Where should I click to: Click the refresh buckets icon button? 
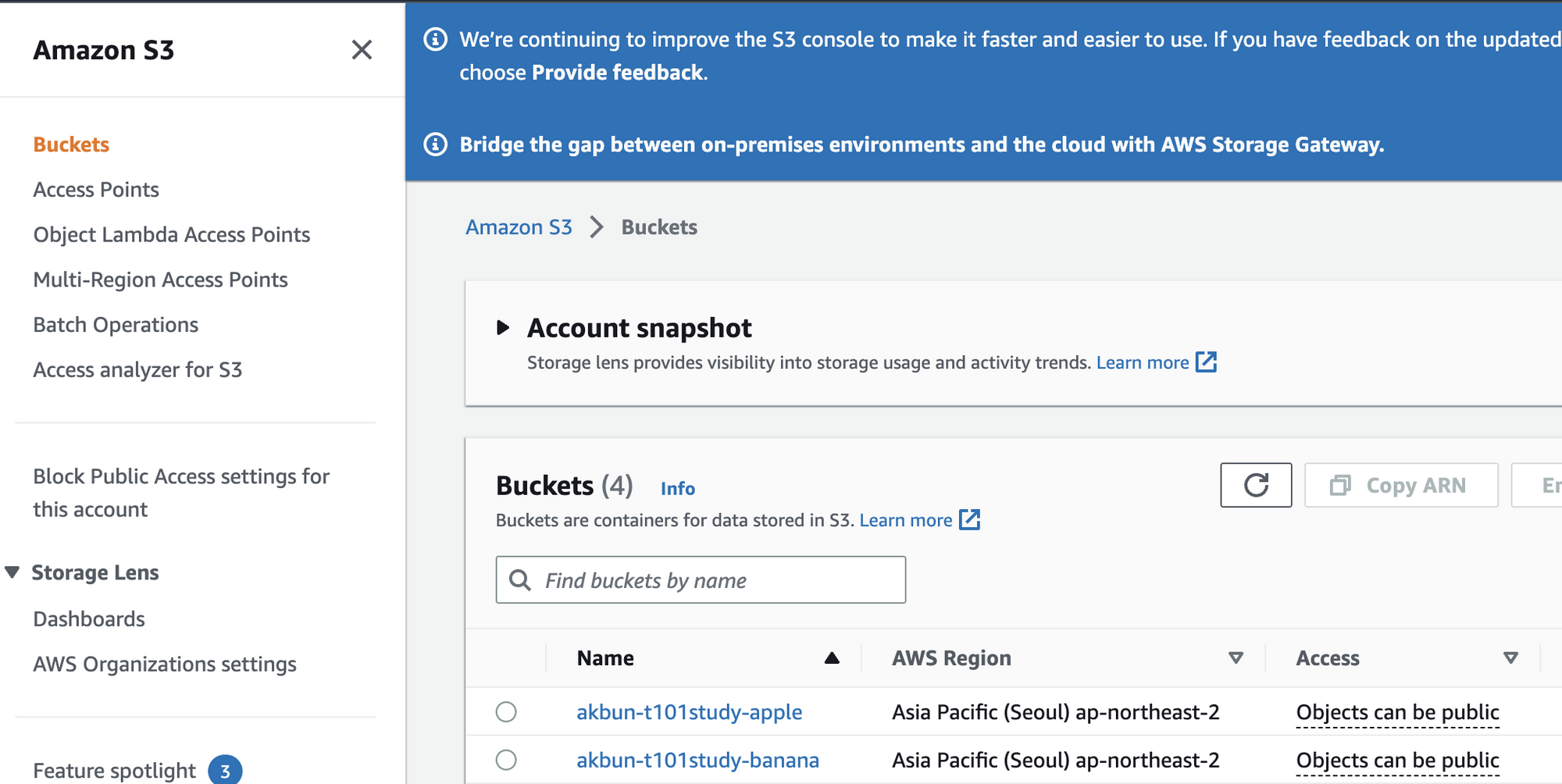coord(1256,485)
